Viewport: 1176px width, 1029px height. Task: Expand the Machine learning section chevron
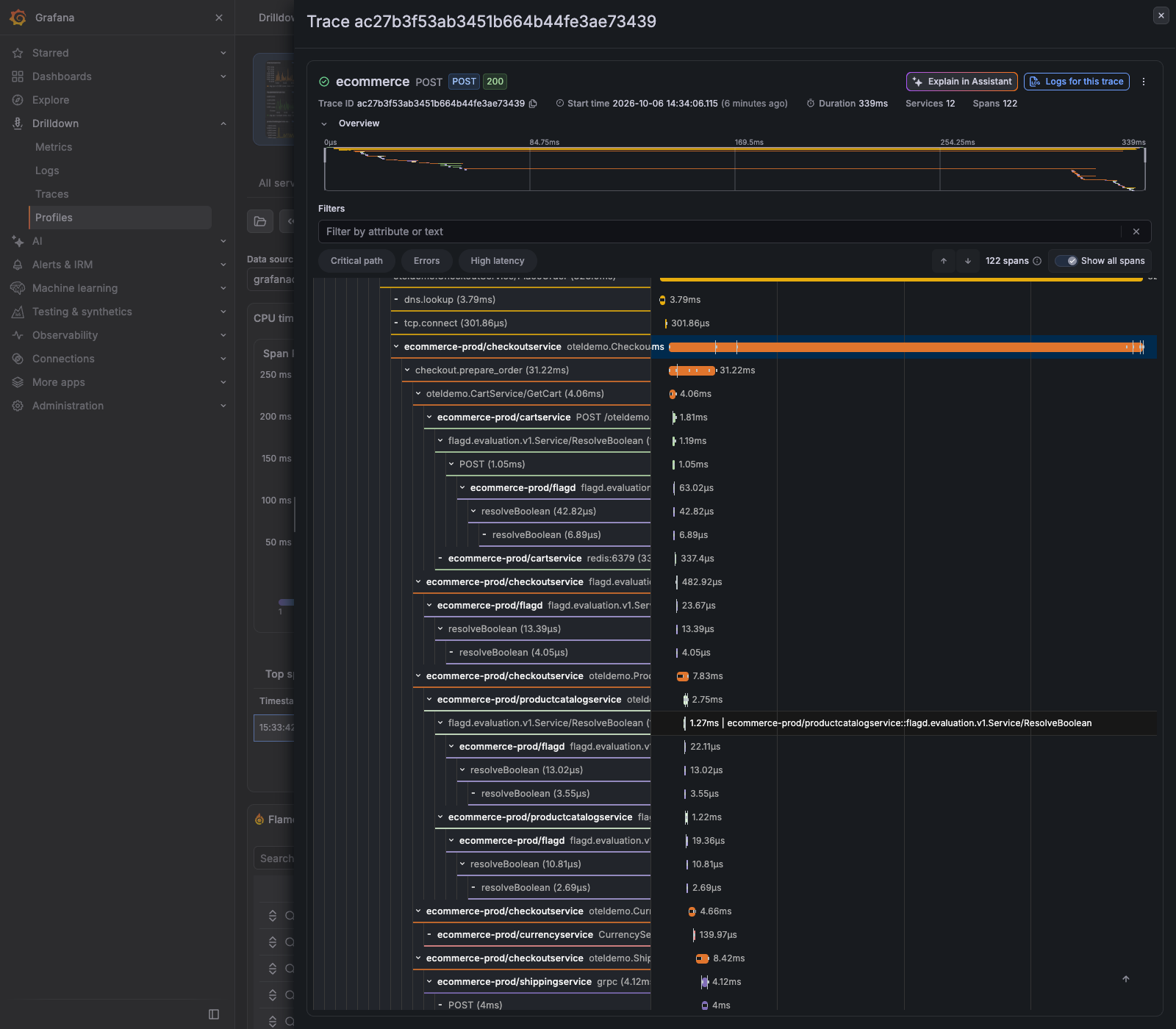223,288
